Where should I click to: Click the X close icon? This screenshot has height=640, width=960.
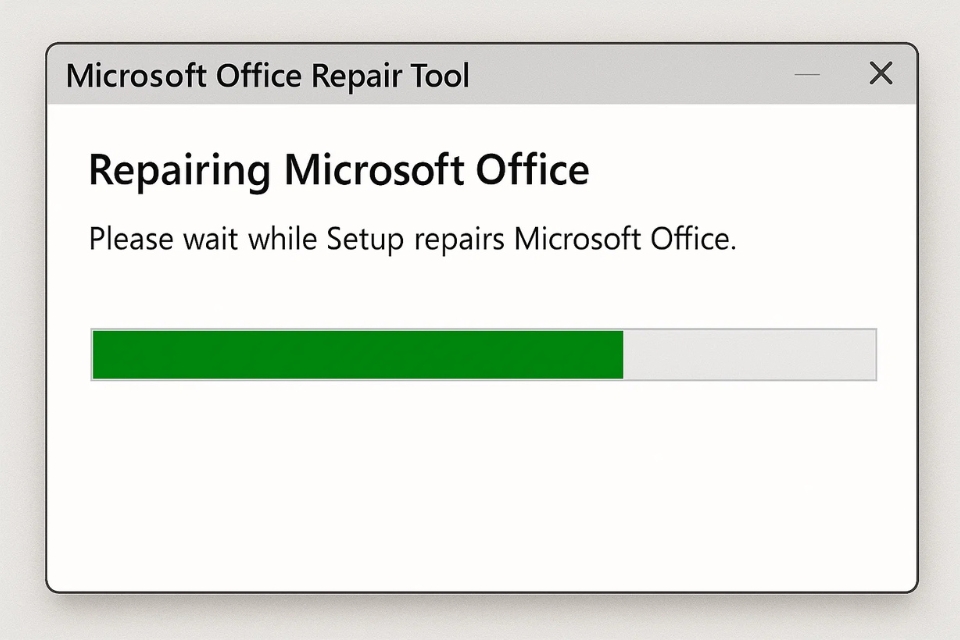[880, 74]
